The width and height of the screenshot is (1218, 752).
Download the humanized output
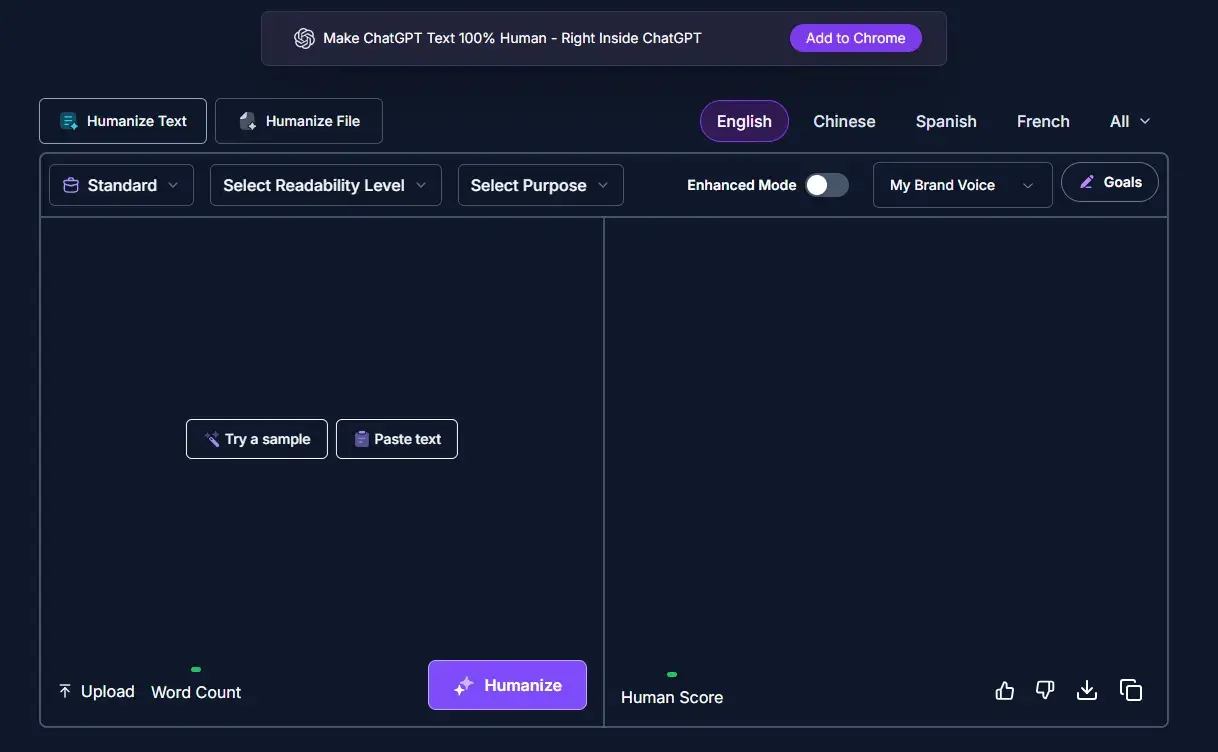pyautogui.click(x=1087, y=690)
